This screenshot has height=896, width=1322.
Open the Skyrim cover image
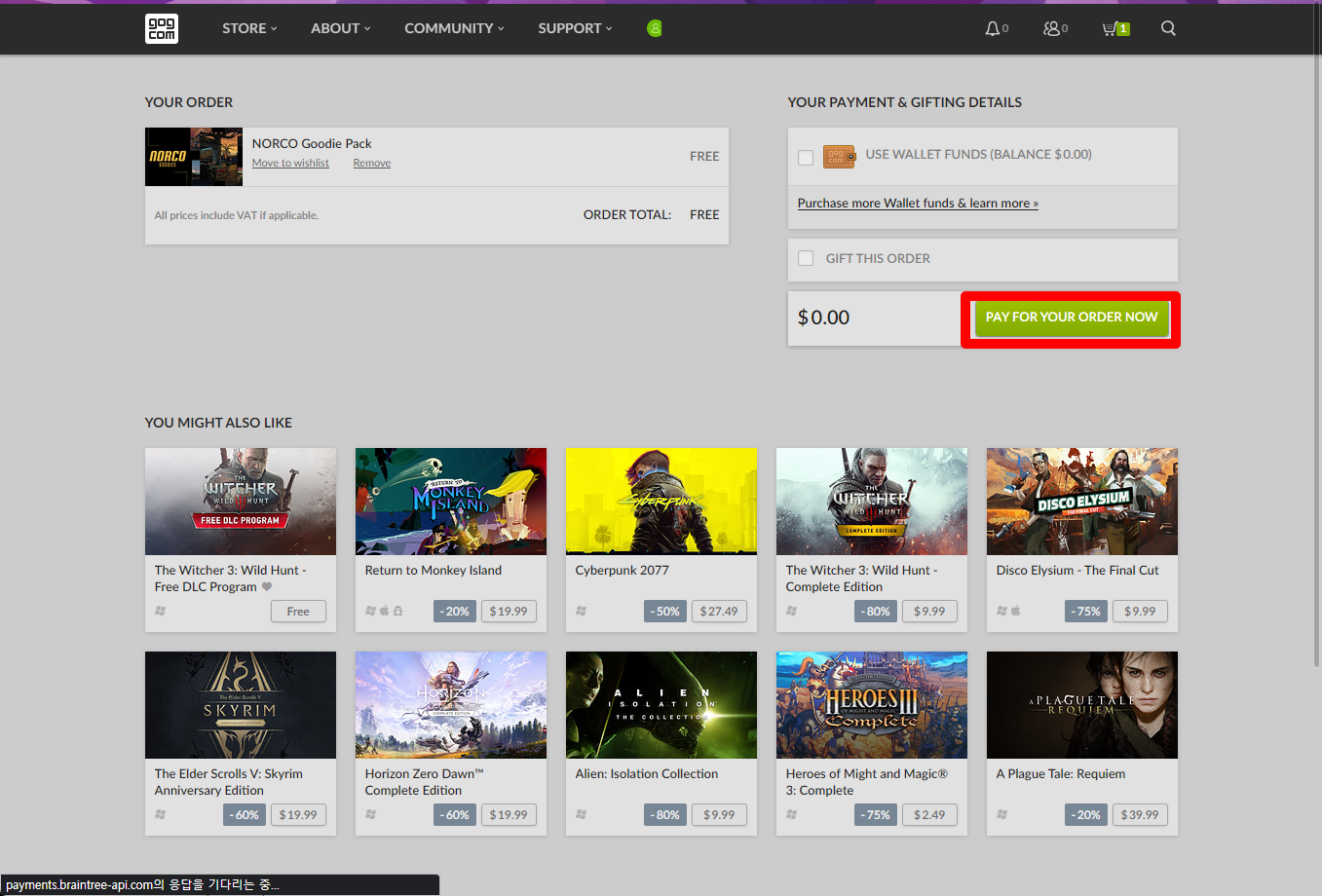[x=241, y=705]
